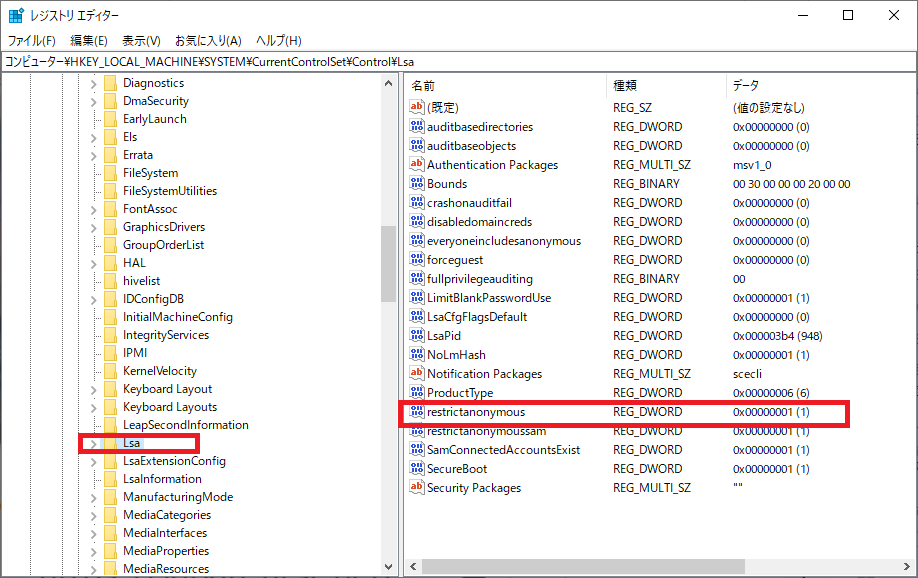Expand the Keyboard Layout key

93,390
